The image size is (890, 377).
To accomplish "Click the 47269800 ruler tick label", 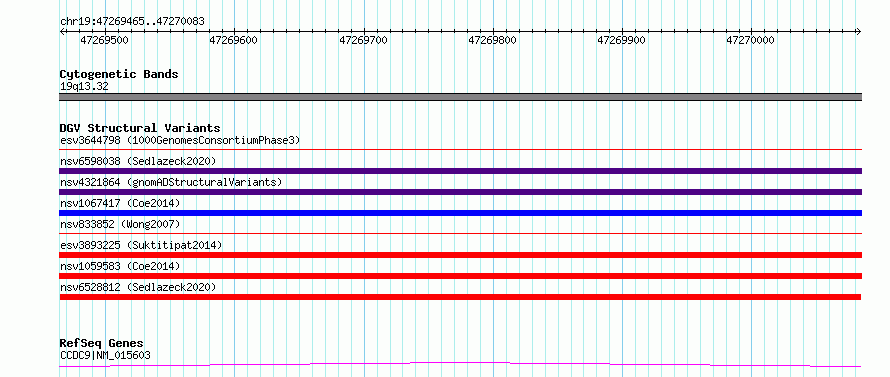I will pyautogui.click(x=492, y=40).
